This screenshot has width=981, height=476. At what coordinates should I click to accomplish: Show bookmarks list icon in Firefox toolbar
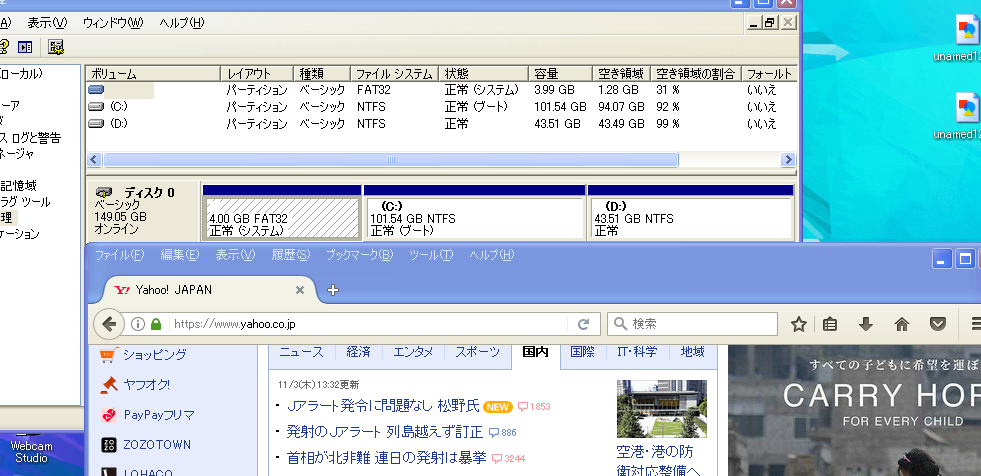click(x=830, y=324)
